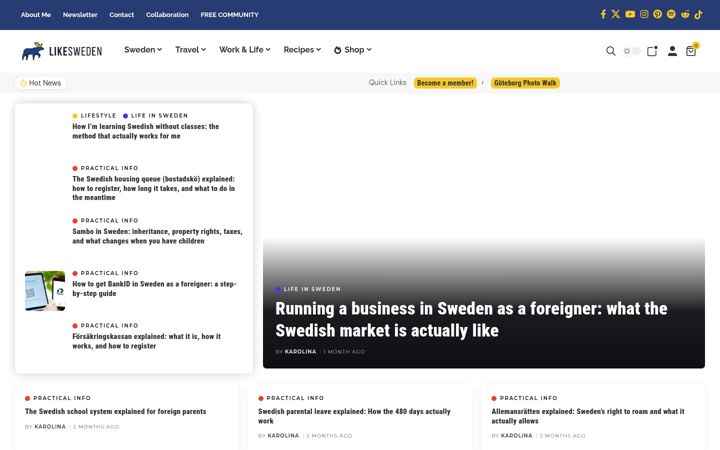The image size is (720, 450).
Task: Click KAROLINA author under Allemansrätten article
Action: pyautogui.click(x=517, y=436)
